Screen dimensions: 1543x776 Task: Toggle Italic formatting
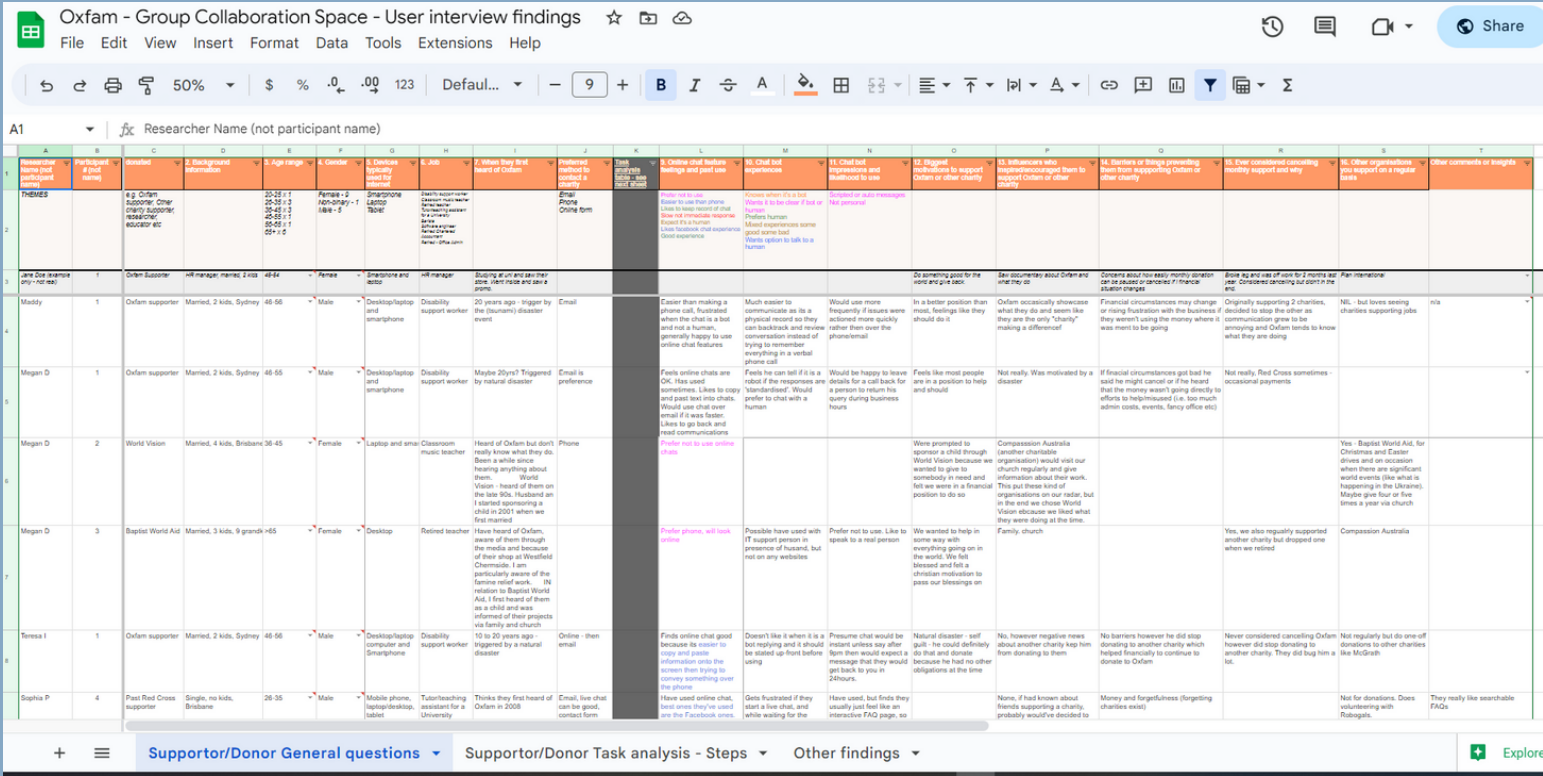[695, 85]
